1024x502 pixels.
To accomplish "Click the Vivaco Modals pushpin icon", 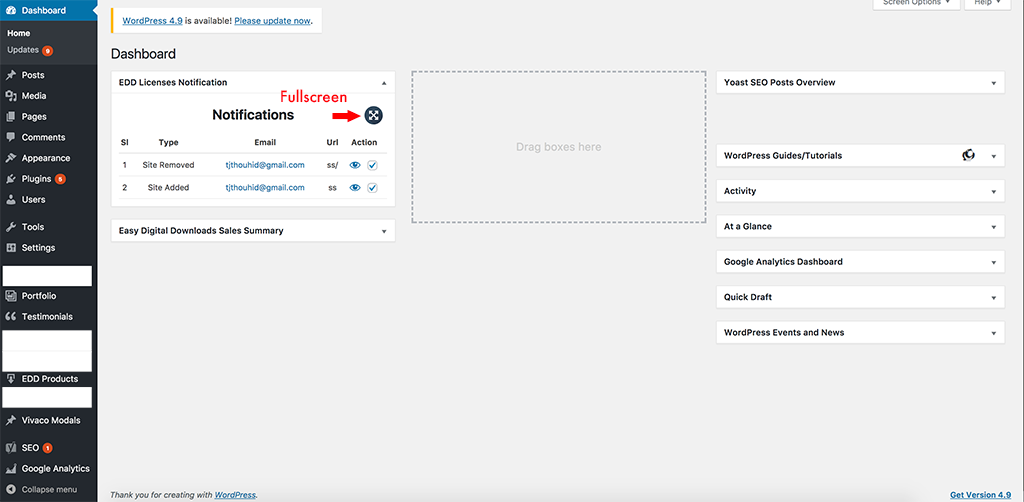I will coord(10,420).
